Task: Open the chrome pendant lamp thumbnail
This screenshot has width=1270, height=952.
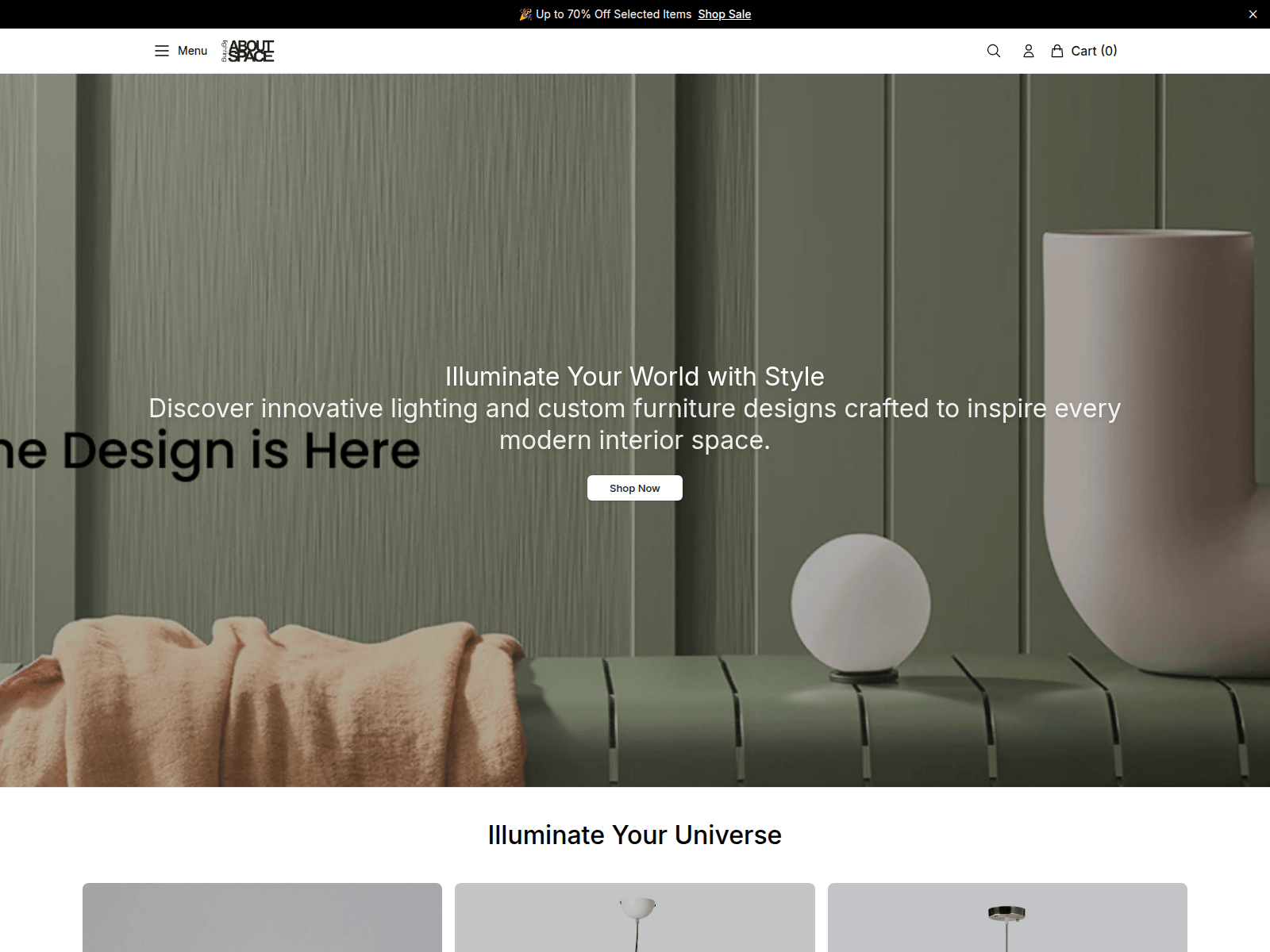Action: click(x=1007, y=917)
